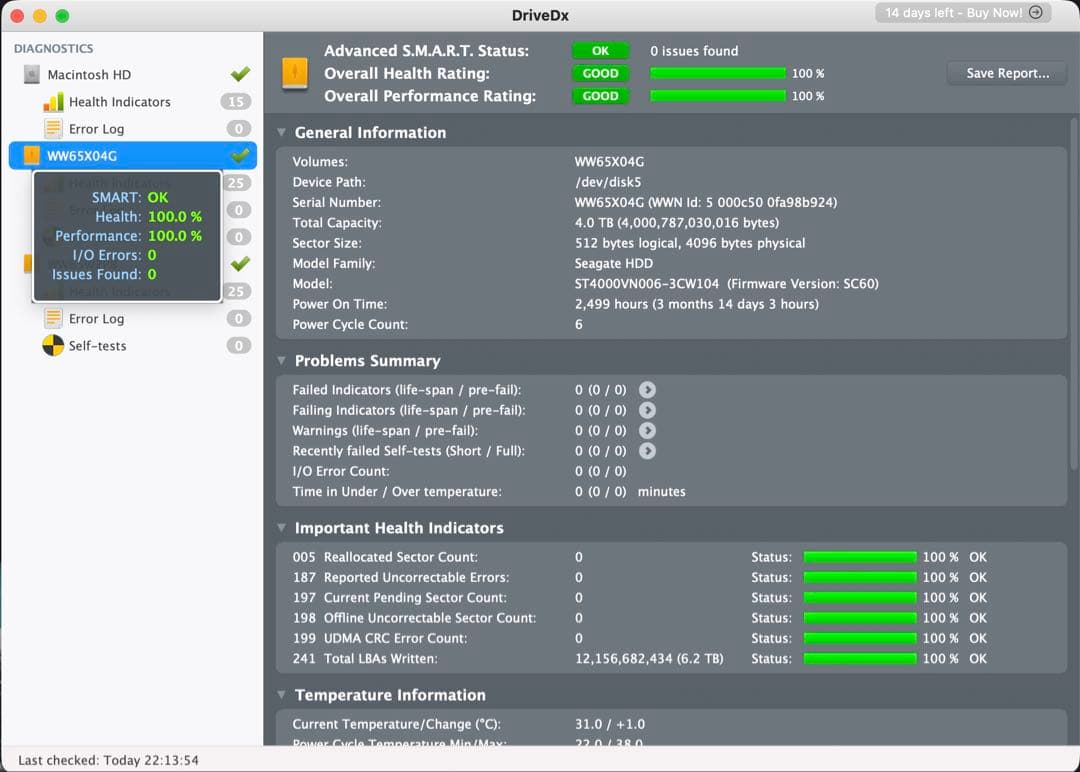Click the Last checked status bar text
Image resolution: width=1080 pixels, height=772 pixels.
coord(108,760)
